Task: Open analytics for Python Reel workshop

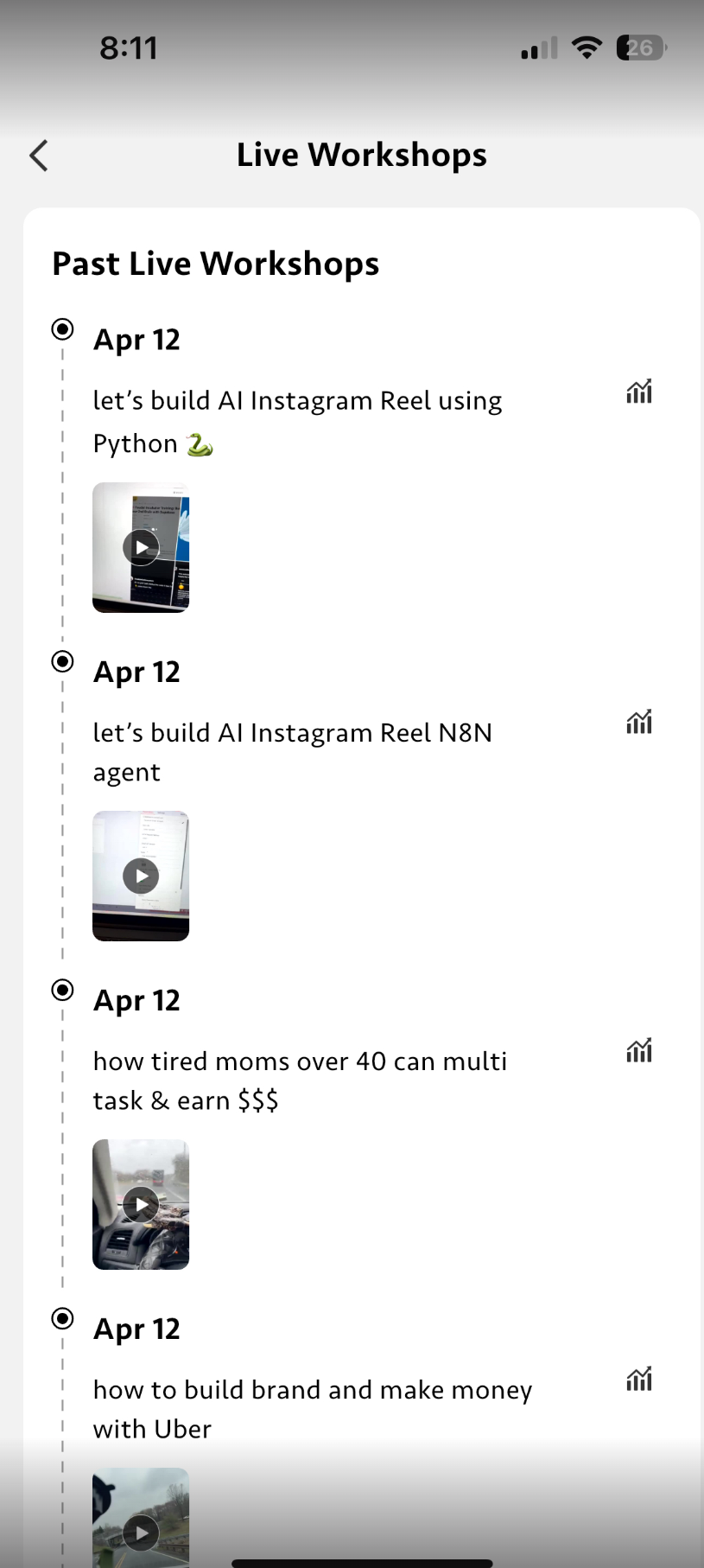Action: (639, 392)
